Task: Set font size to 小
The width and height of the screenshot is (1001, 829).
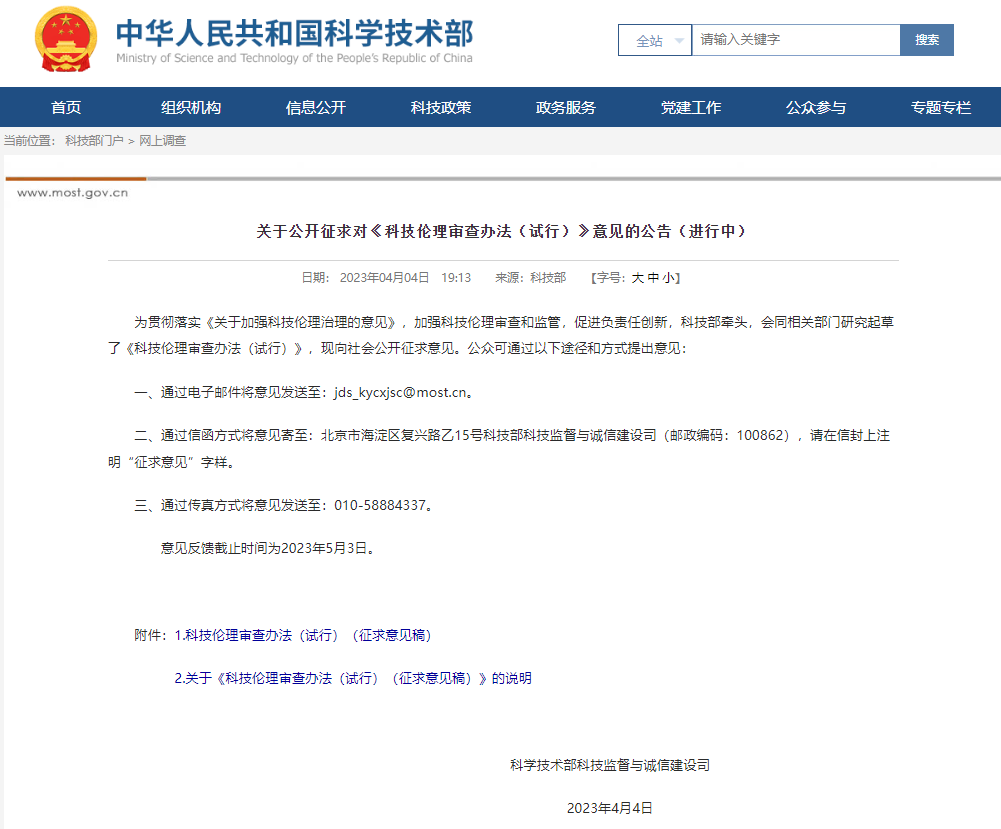Action: pyautogui.click(x=668, y=278)
